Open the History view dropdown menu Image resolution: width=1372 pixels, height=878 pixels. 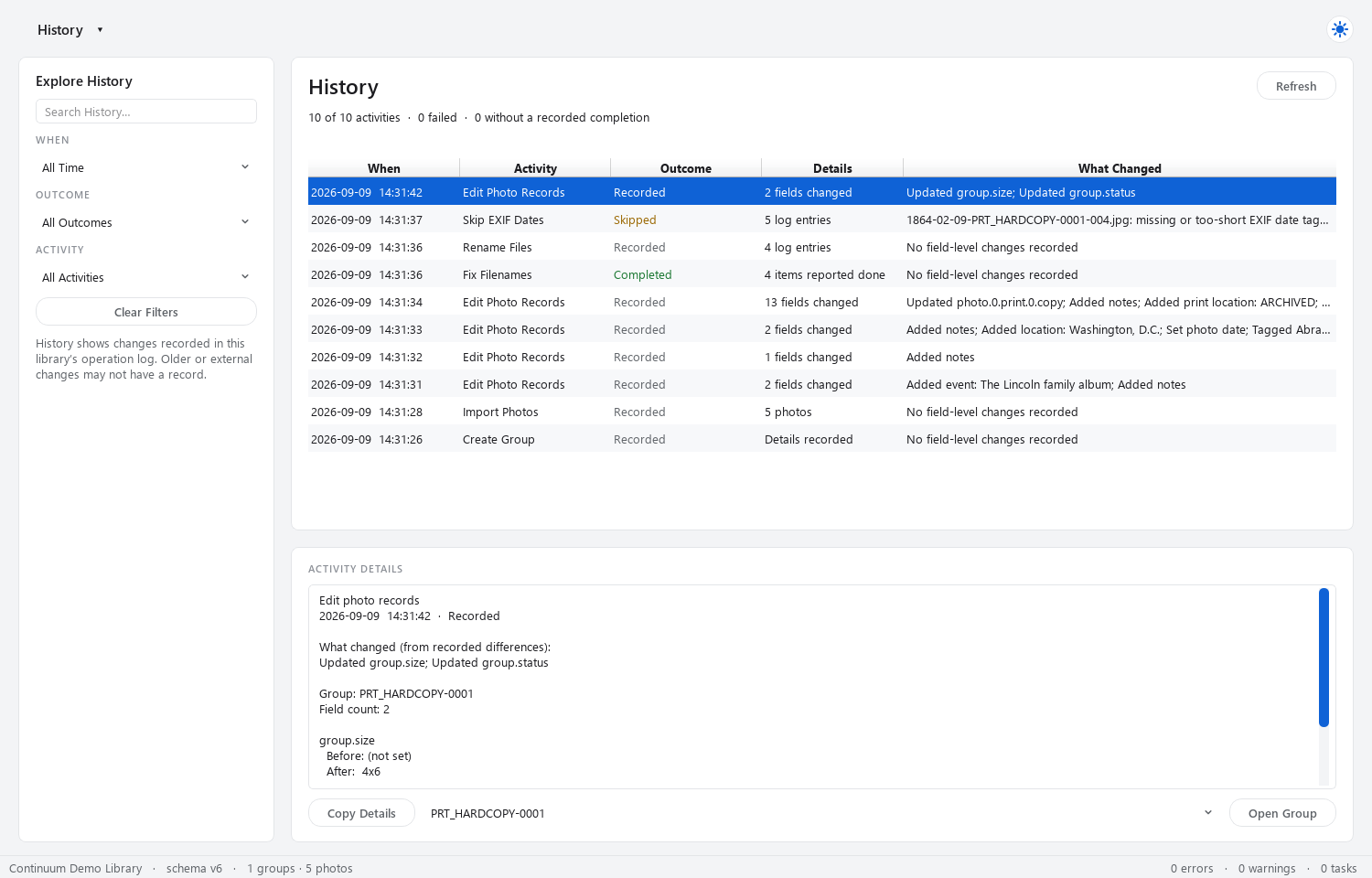(70, 30)
